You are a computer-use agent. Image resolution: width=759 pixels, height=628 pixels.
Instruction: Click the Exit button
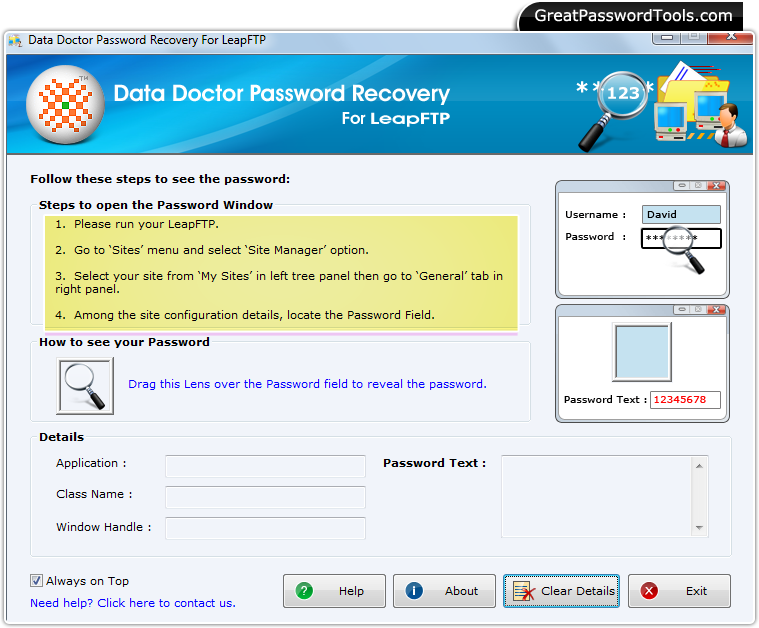click(x=679, y=591)
